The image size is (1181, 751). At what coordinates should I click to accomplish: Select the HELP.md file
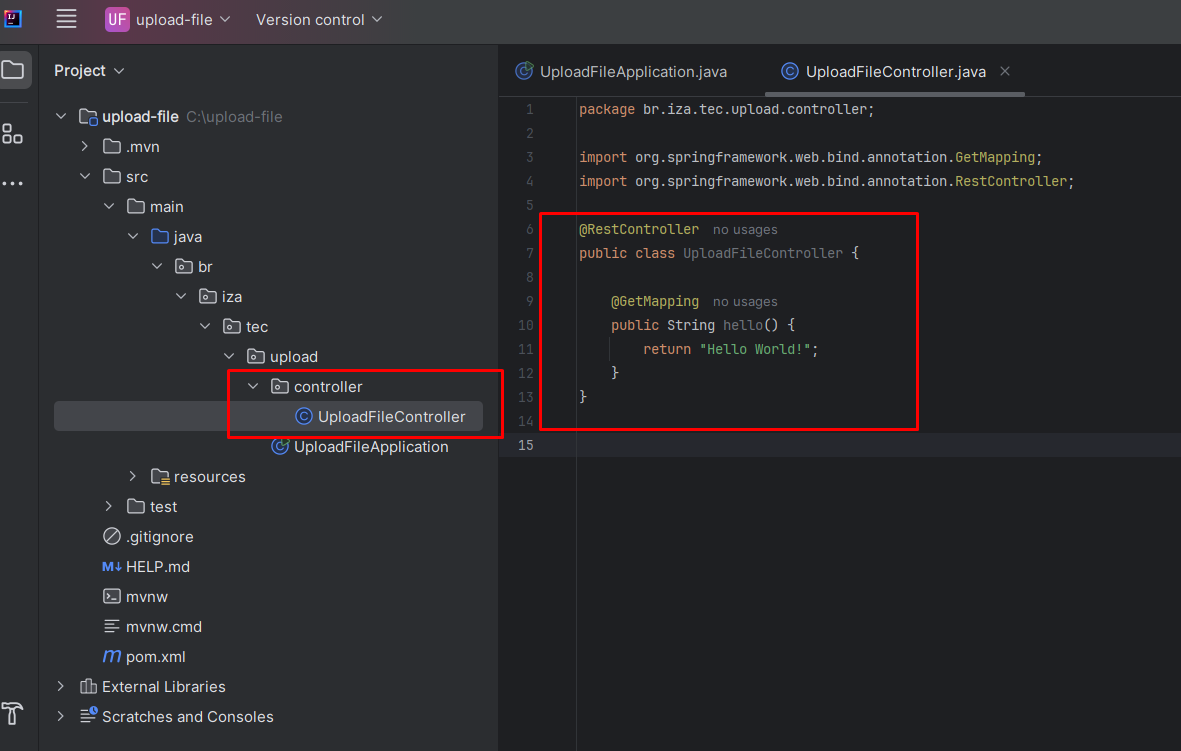click(x=157, y=566)
